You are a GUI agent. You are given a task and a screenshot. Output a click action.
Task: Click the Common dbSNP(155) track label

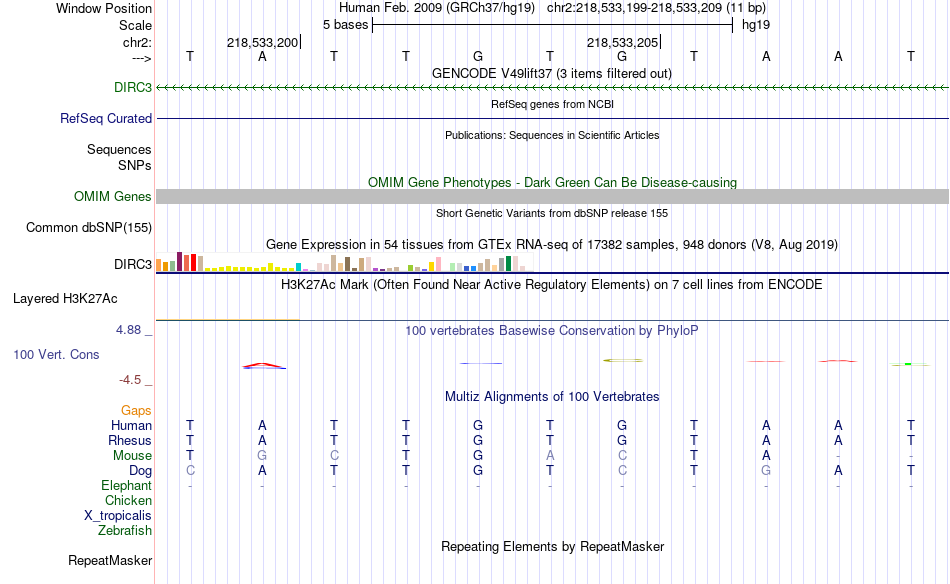89,227
